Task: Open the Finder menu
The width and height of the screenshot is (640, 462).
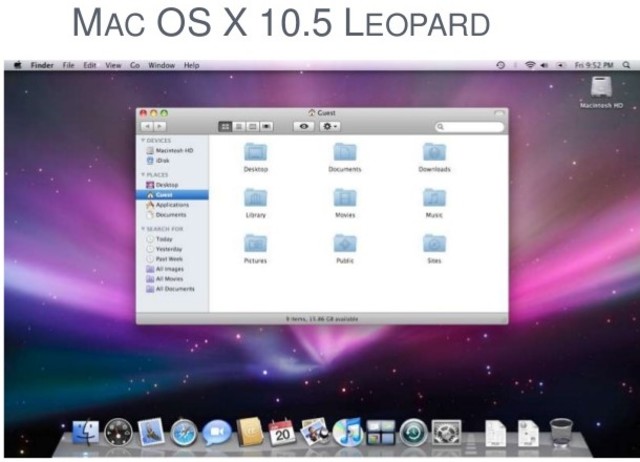Action: tap(42, 65)
